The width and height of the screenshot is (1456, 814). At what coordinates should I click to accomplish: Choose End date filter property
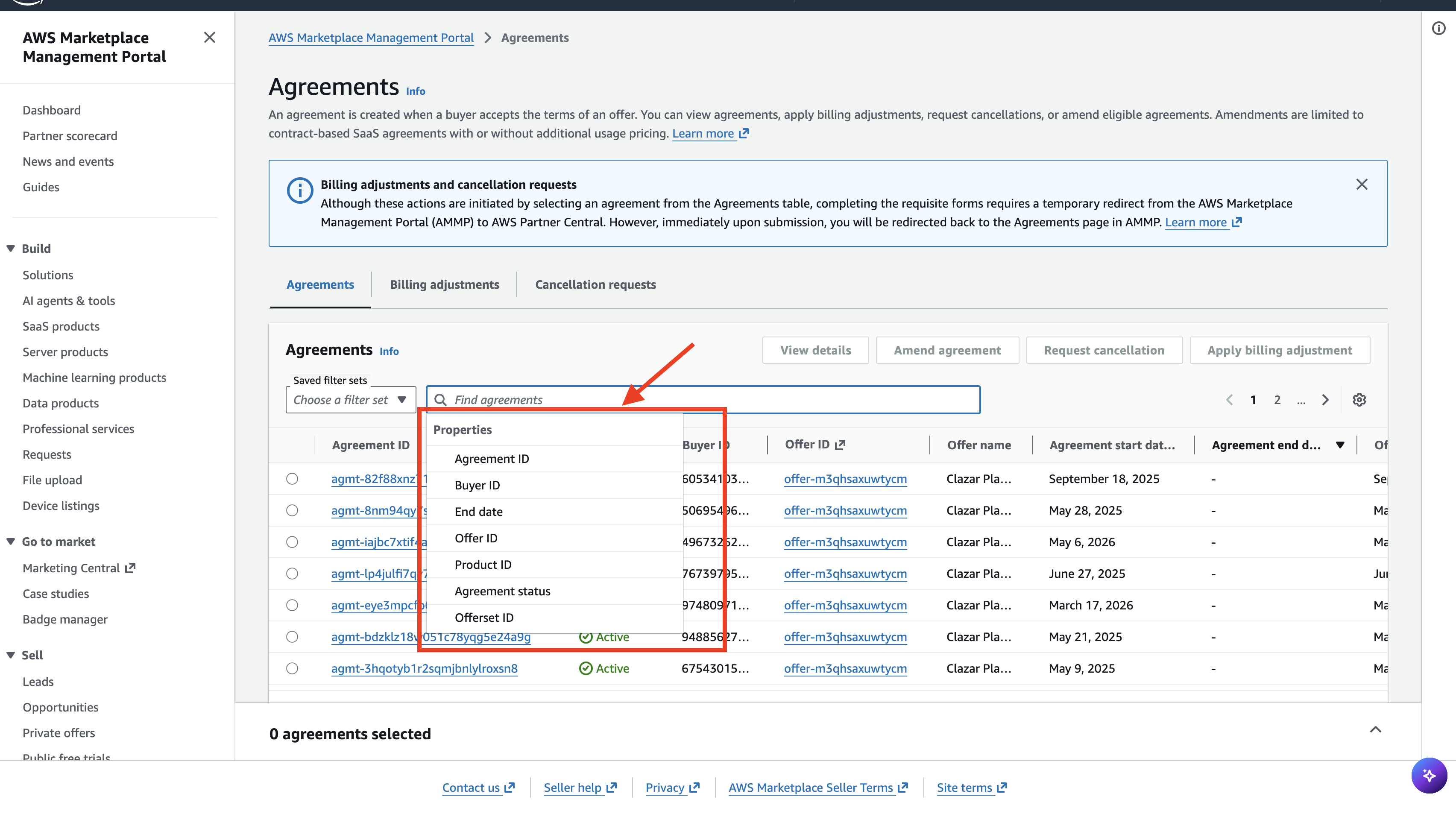point(554,512)
